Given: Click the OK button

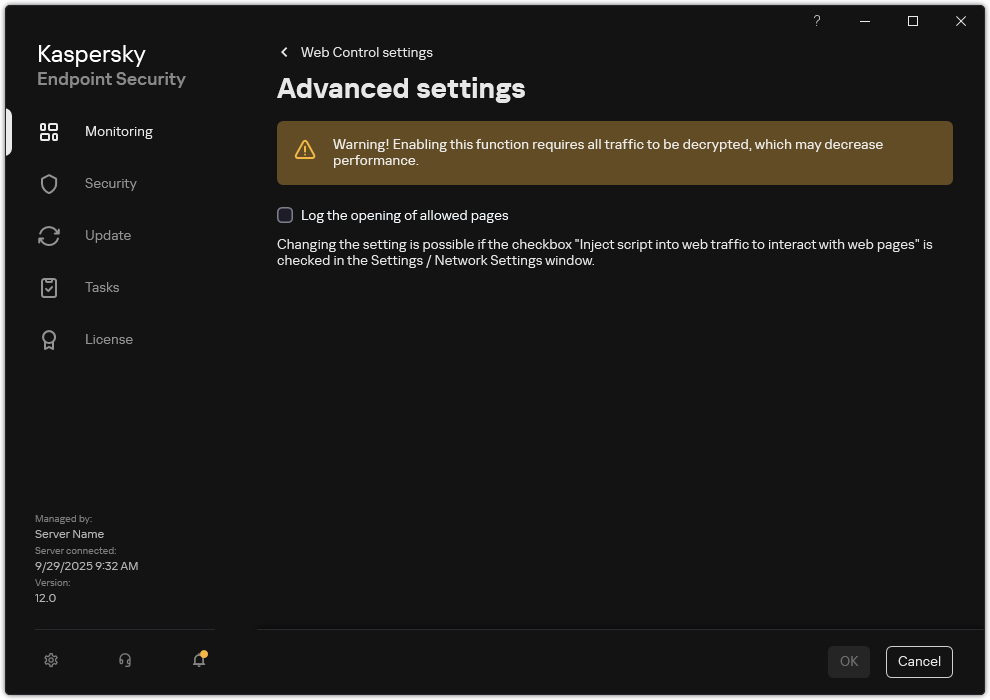Looking at the screenshot, I should coord(848,661).
